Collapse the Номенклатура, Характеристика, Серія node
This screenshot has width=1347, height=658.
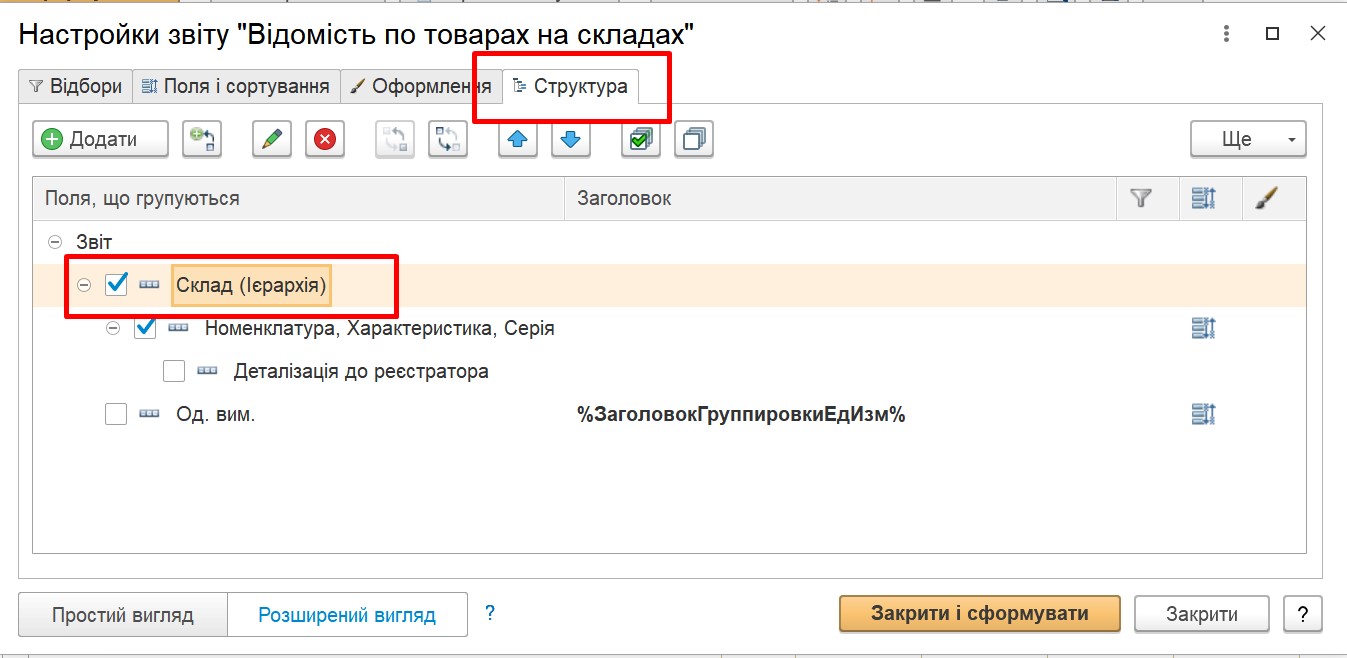(113, 328)
